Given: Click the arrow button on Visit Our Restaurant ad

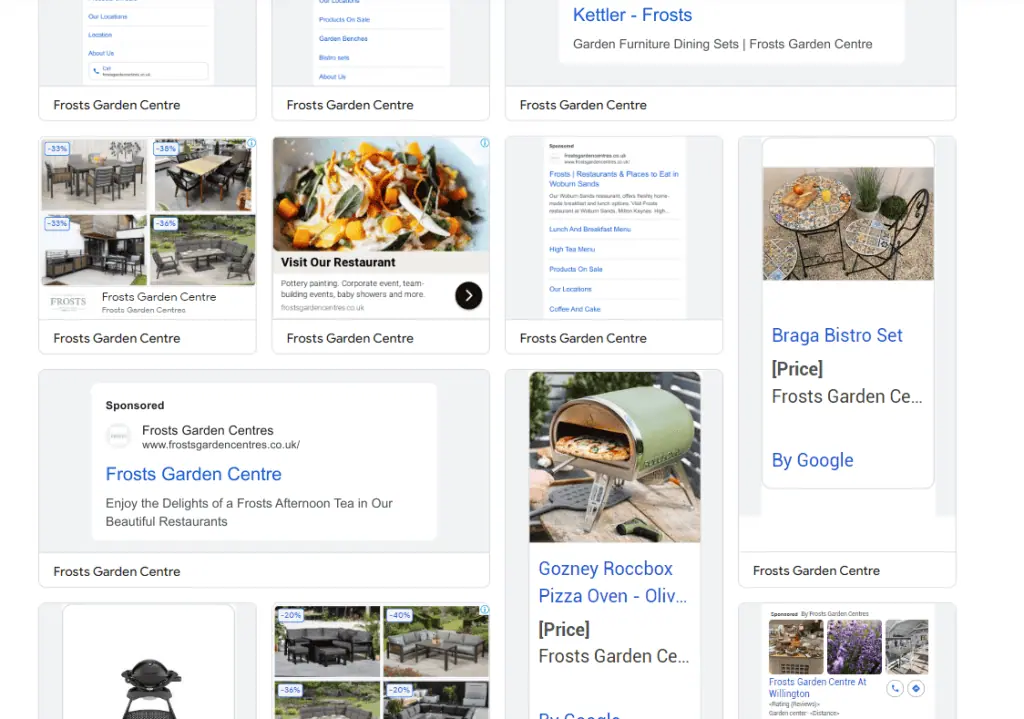Looking at the screenshot, I should 468,295.
